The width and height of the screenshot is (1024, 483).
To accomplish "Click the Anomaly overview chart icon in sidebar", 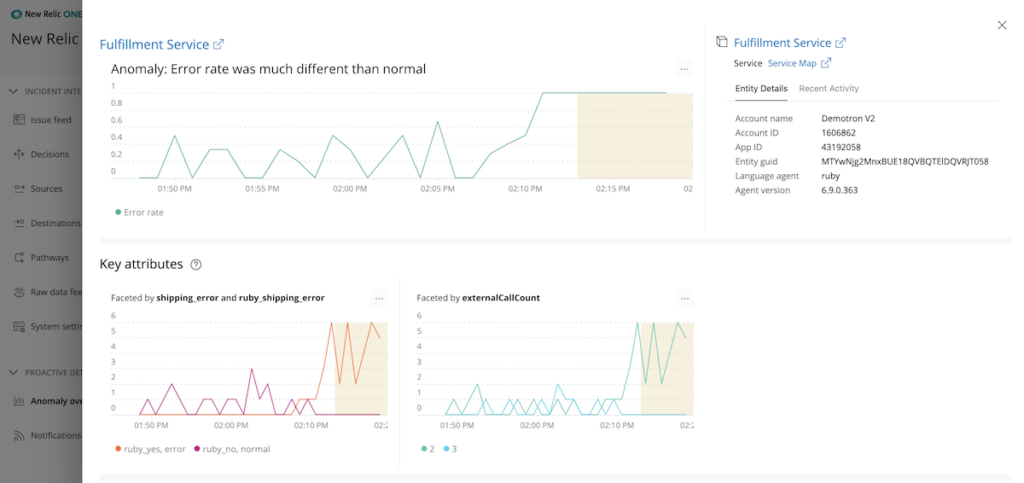I will [x=18, y=401].
